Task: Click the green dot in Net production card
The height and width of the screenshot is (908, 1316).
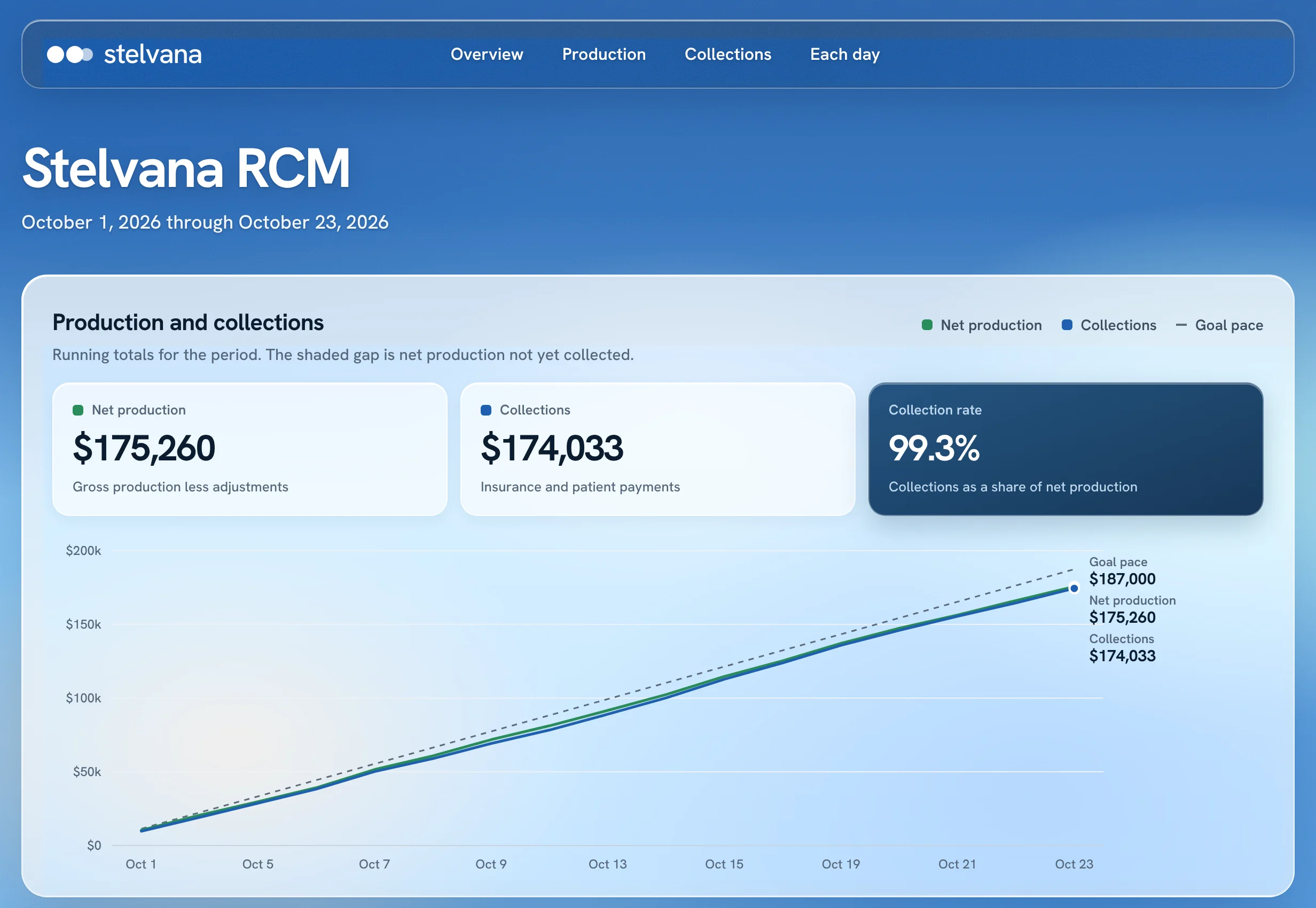Action: (x=78, y=410)
